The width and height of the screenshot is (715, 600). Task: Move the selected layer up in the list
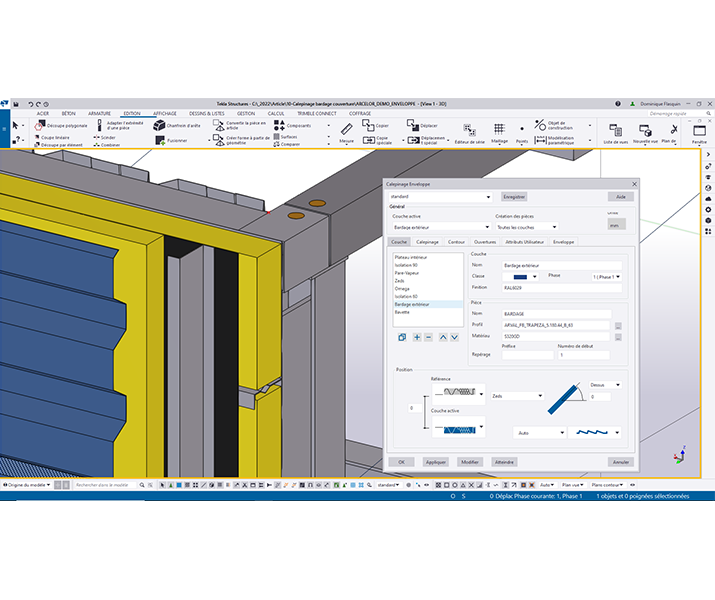(x=443, y=338)
